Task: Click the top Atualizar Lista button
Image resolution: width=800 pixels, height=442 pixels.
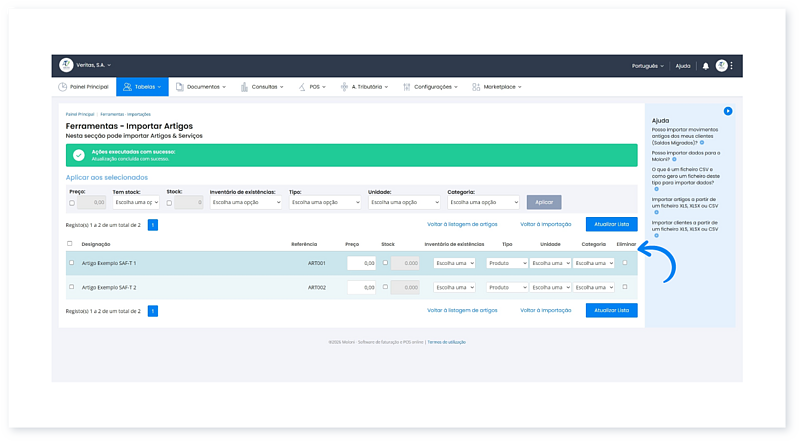Action: 611,225
